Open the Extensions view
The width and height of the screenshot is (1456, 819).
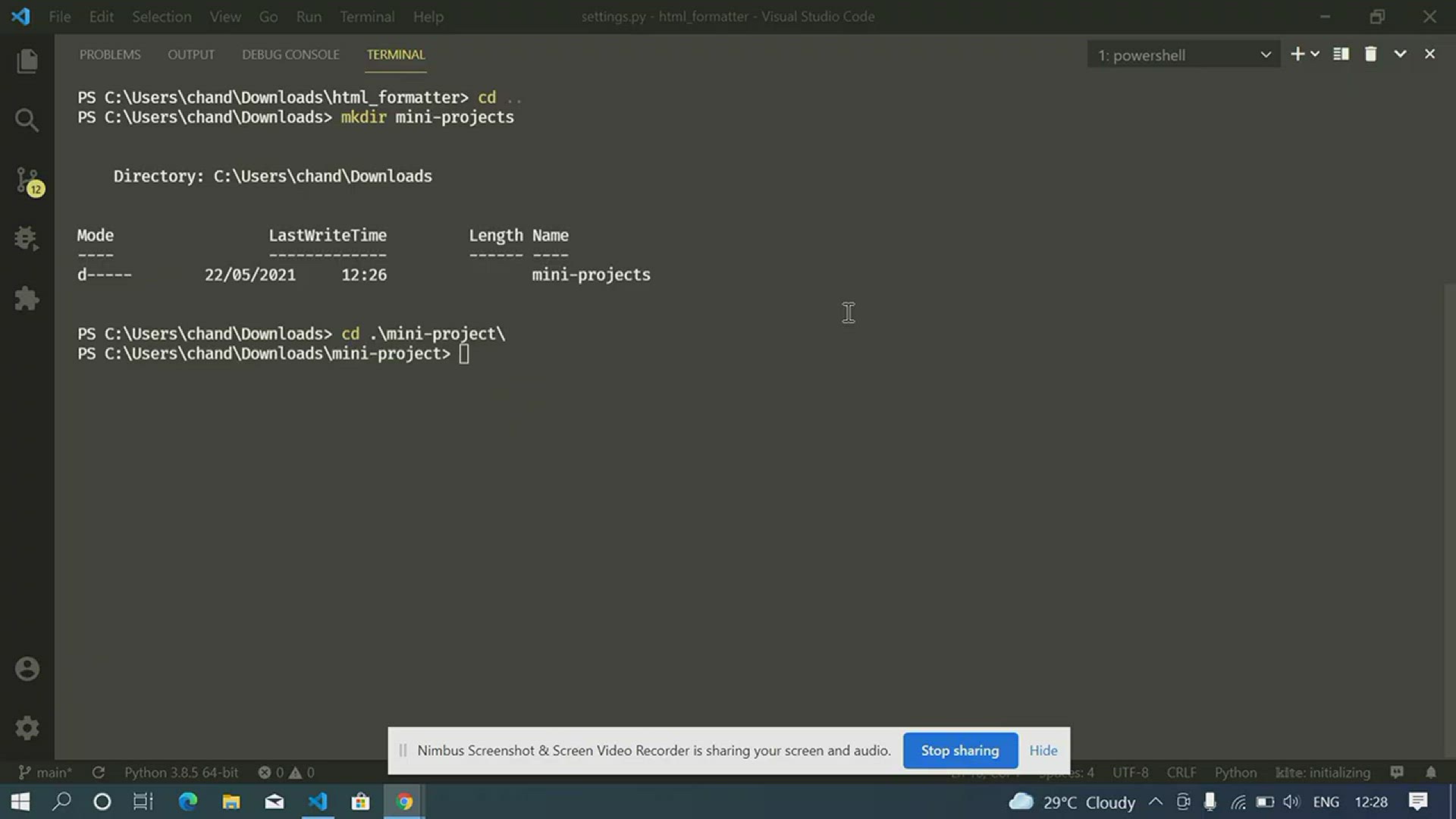point(27,298)
